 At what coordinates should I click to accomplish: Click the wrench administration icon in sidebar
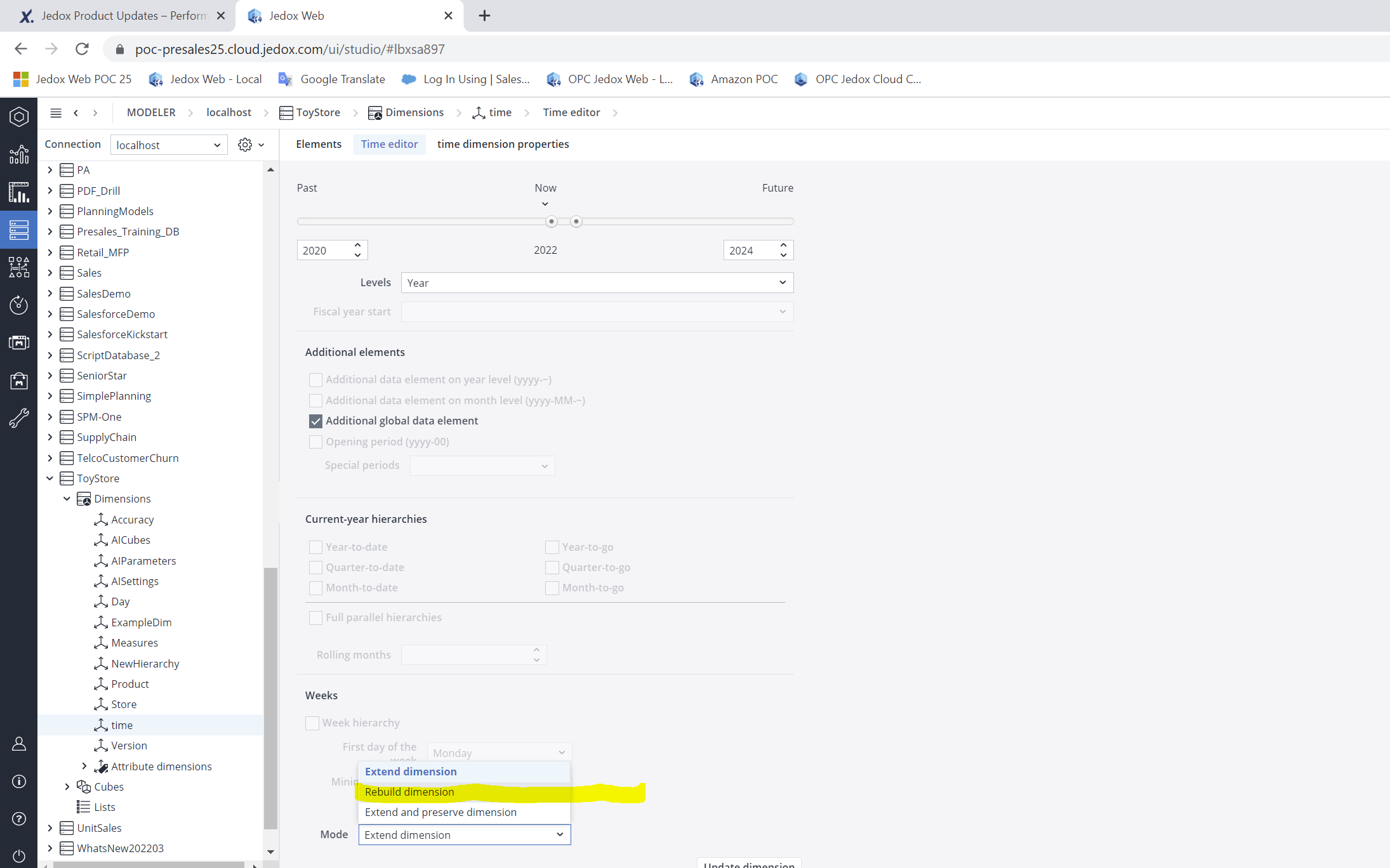pos(19,418)
